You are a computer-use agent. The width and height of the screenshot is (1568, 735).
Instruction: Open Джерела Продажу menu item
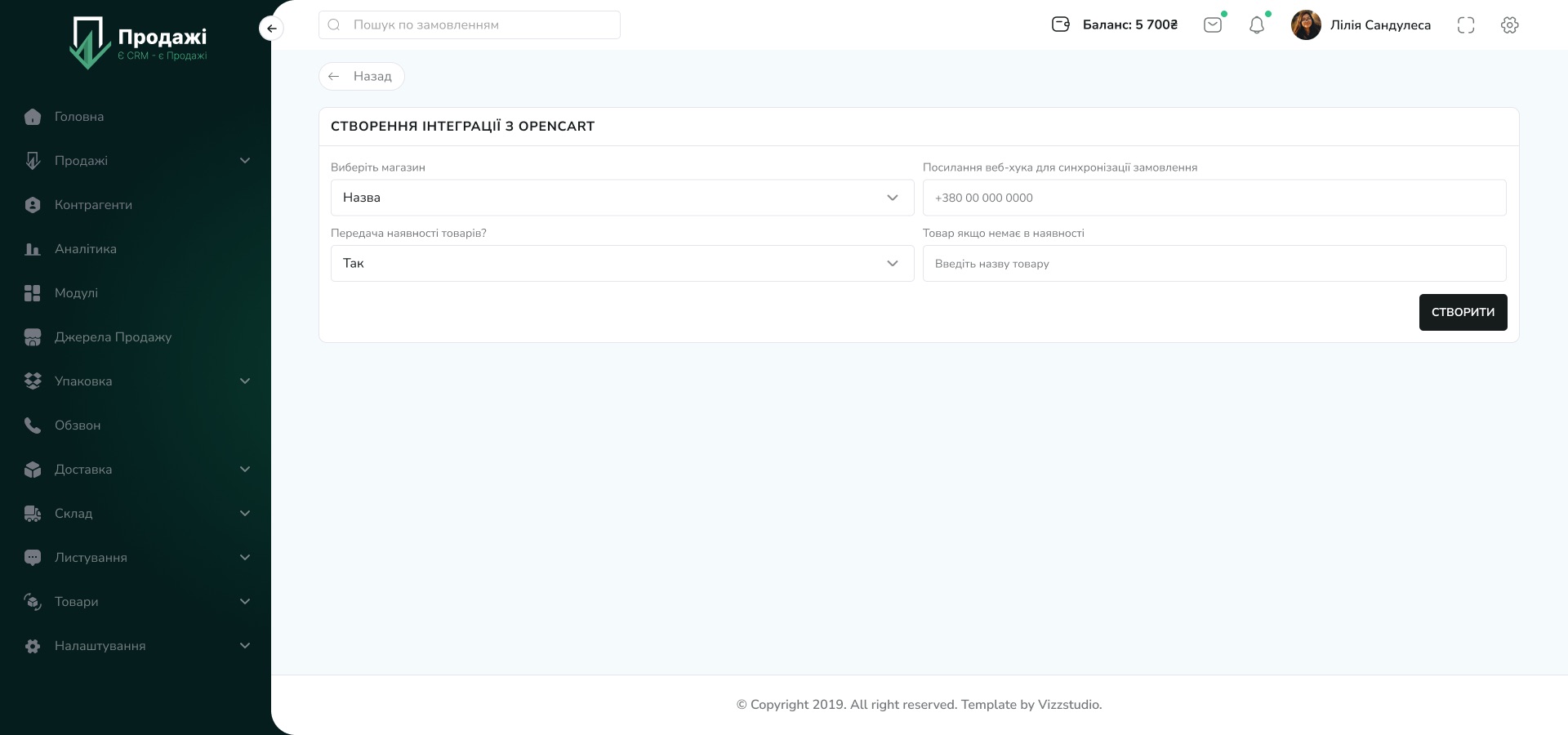click(x=113, y=337)
